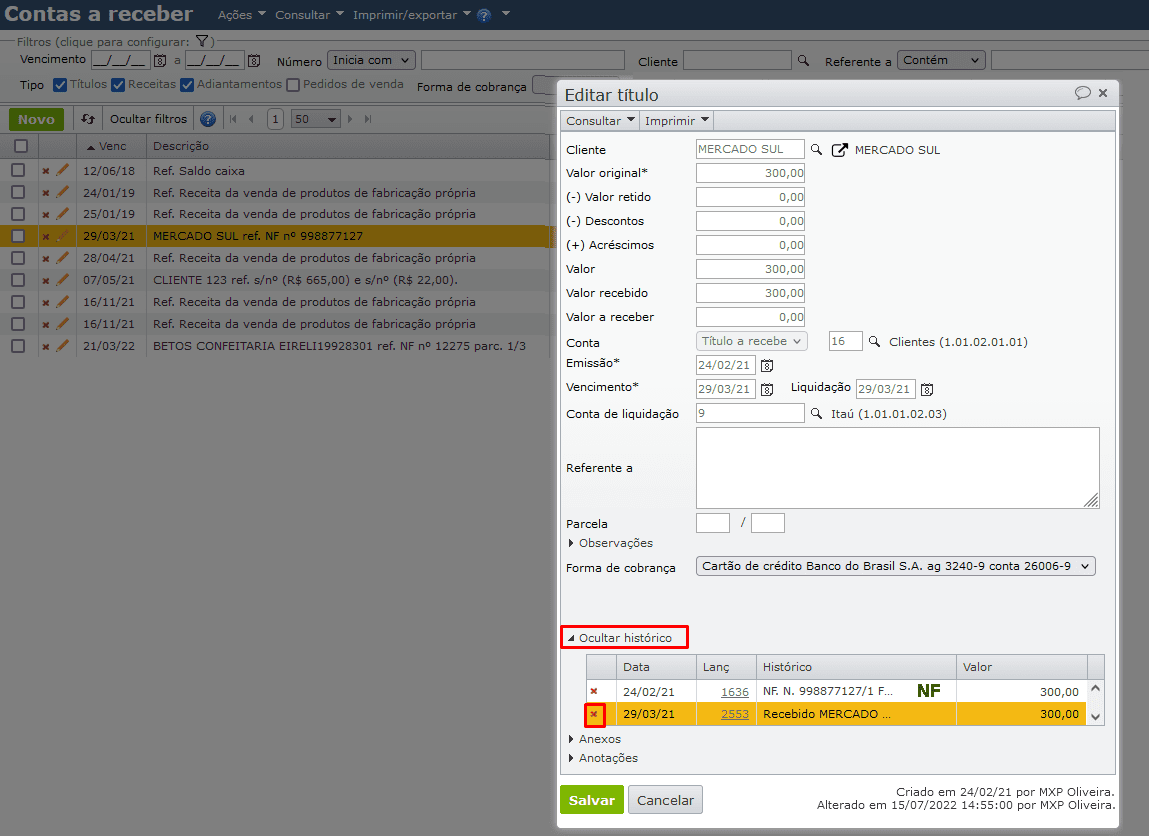Expand the Anotações section
This screenshot has height=836, width=1149.
point(603,758)
